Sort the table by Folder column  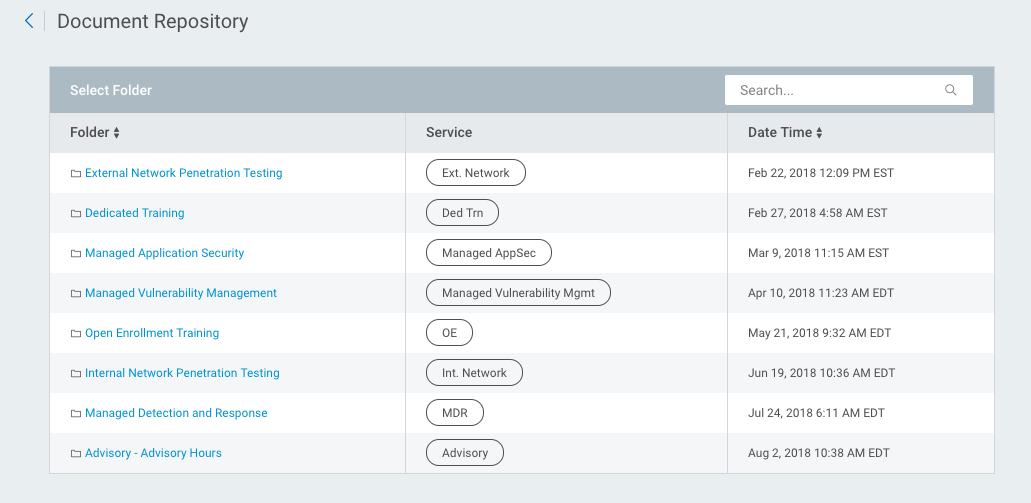pos(95,132)
